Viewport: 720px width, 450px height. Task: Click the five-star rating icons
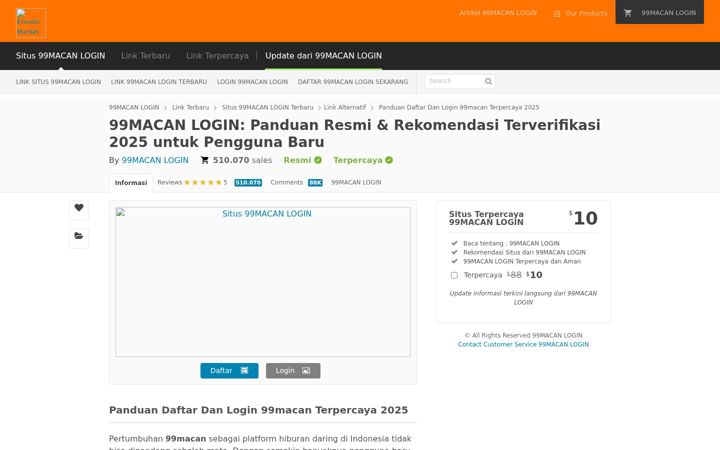[203, 182]
